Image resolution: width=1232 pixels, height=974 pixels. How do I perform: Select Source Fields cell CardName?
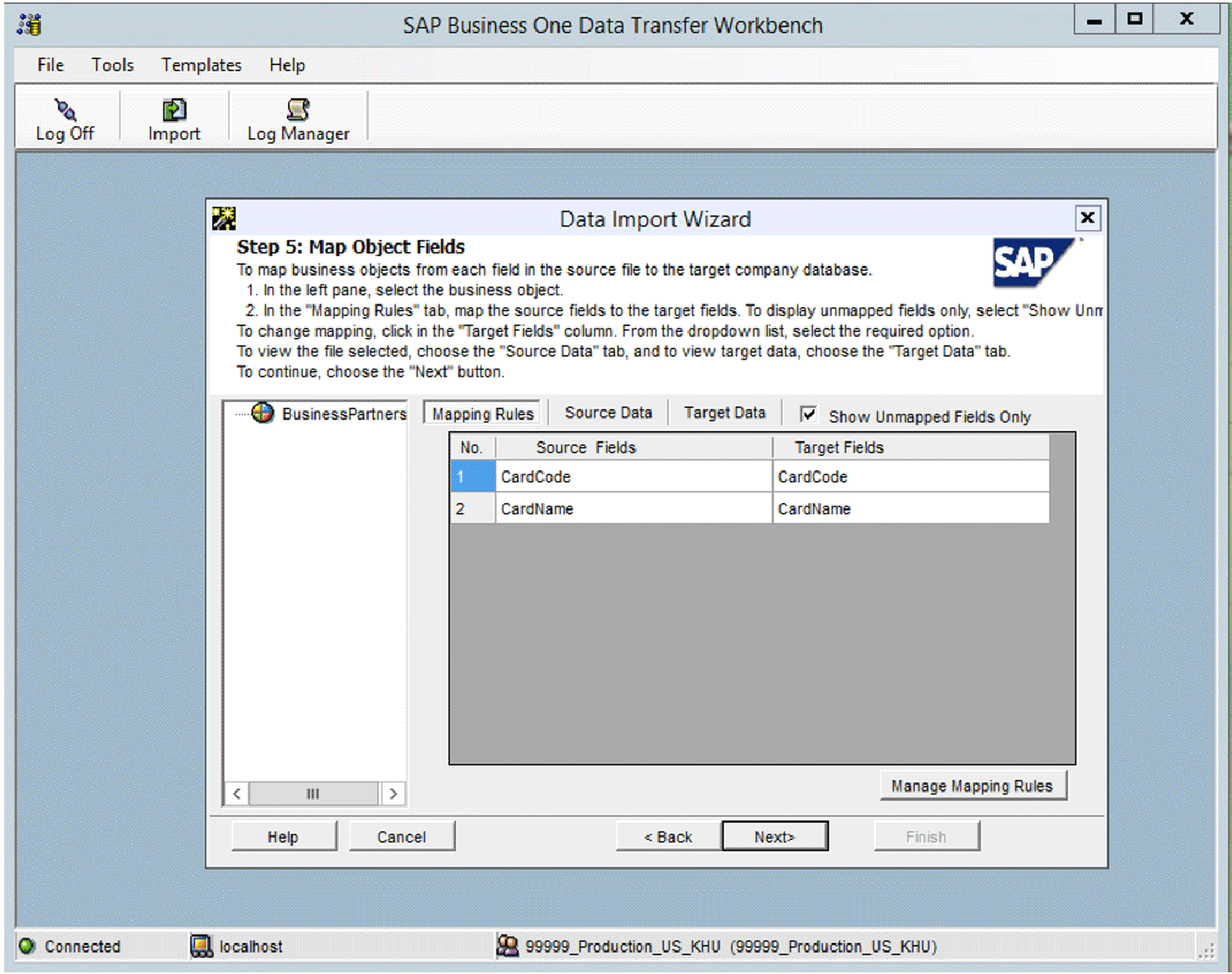click(633, 509)
